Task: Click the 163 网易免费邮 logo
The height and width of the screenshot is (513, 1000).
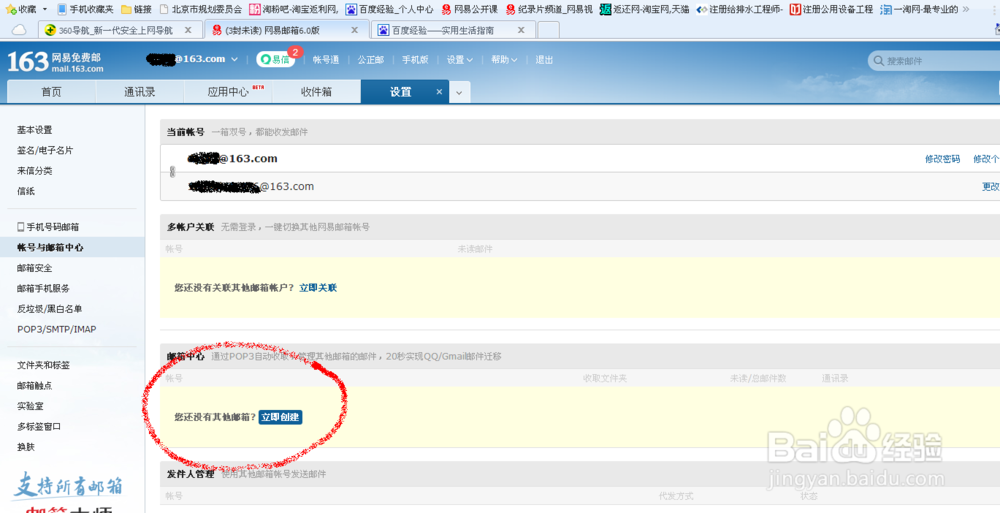Action: pos(55,62)
